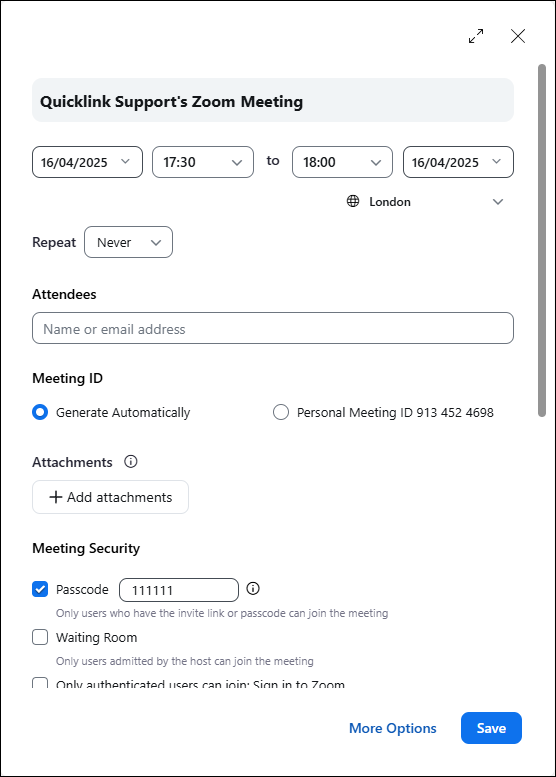Open More Options
This screenshot has width=556, height=777.
click(x=392, y=728)
